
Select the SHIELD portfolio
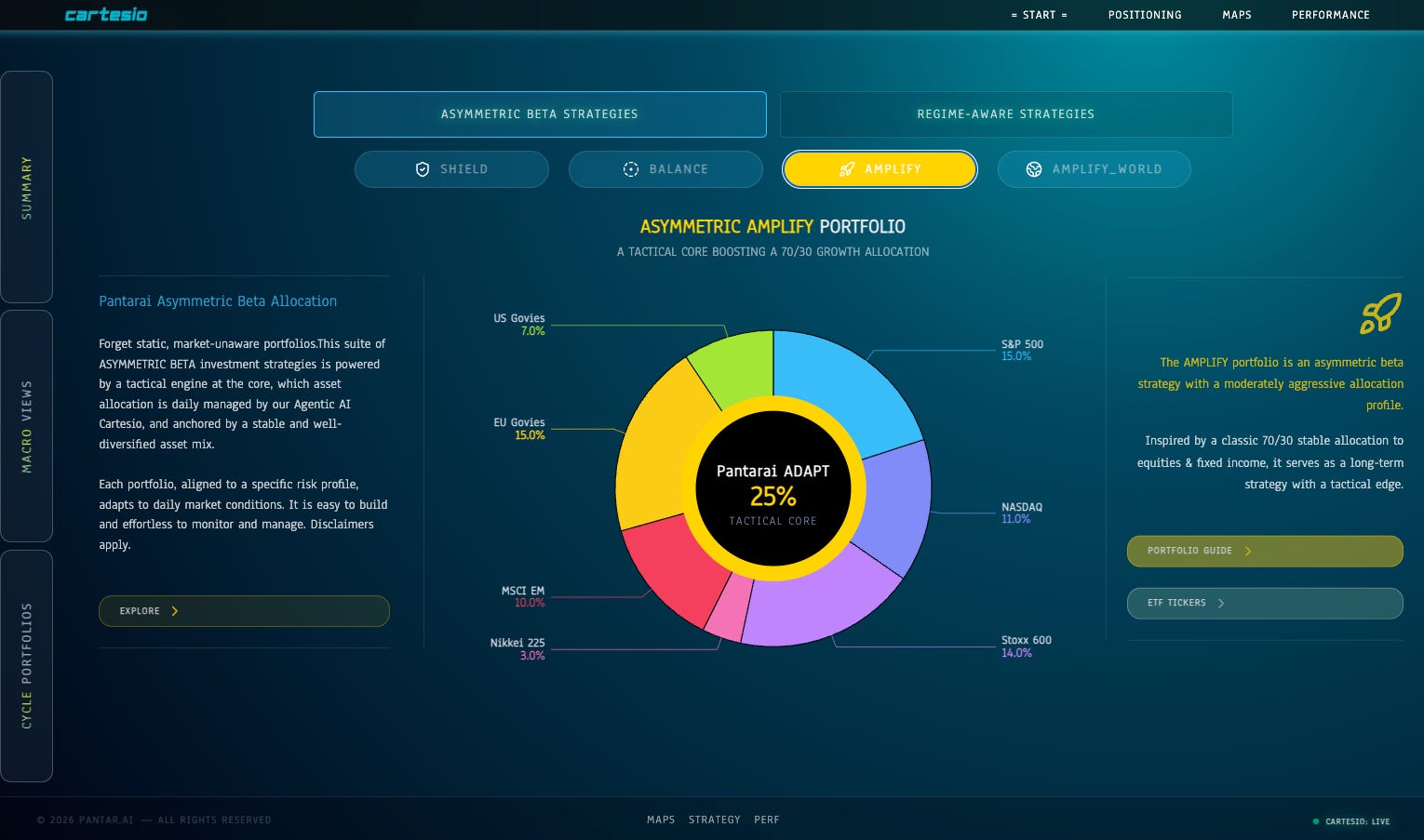point(451,169)
